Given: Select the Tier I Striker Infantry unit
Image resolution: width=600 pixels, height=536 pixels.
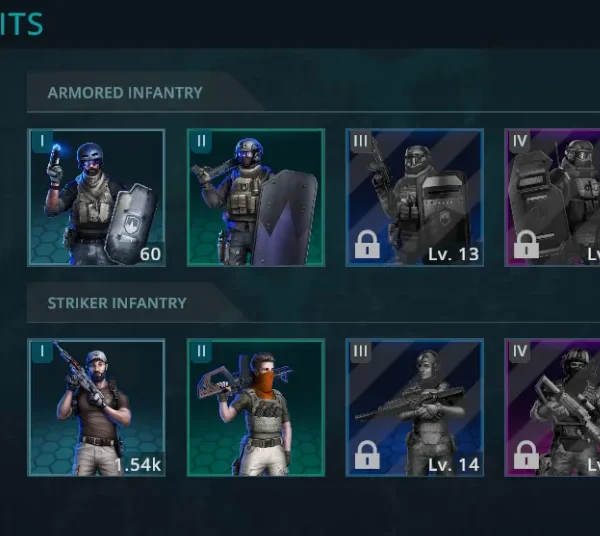Looking at the screenshot, I should coord(96,407).
